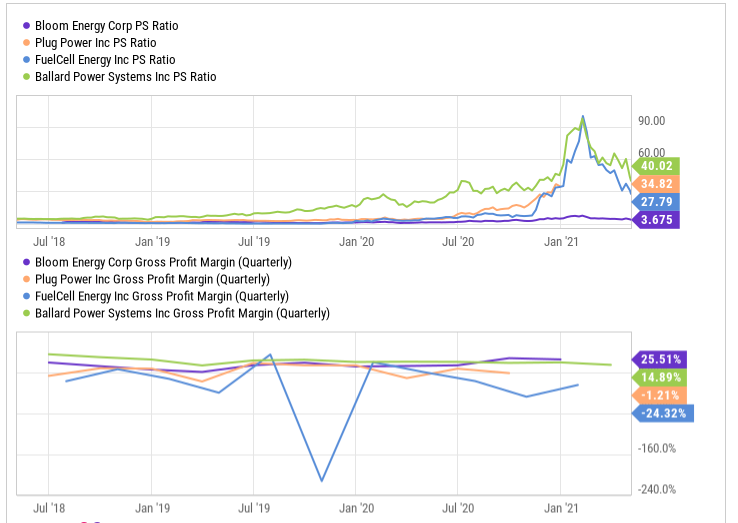The width and height of the screenshot is (738, 523).
Task: Click the purple dot beside Bloom Energy PS Ratio
Action: (x=27, y=25)
